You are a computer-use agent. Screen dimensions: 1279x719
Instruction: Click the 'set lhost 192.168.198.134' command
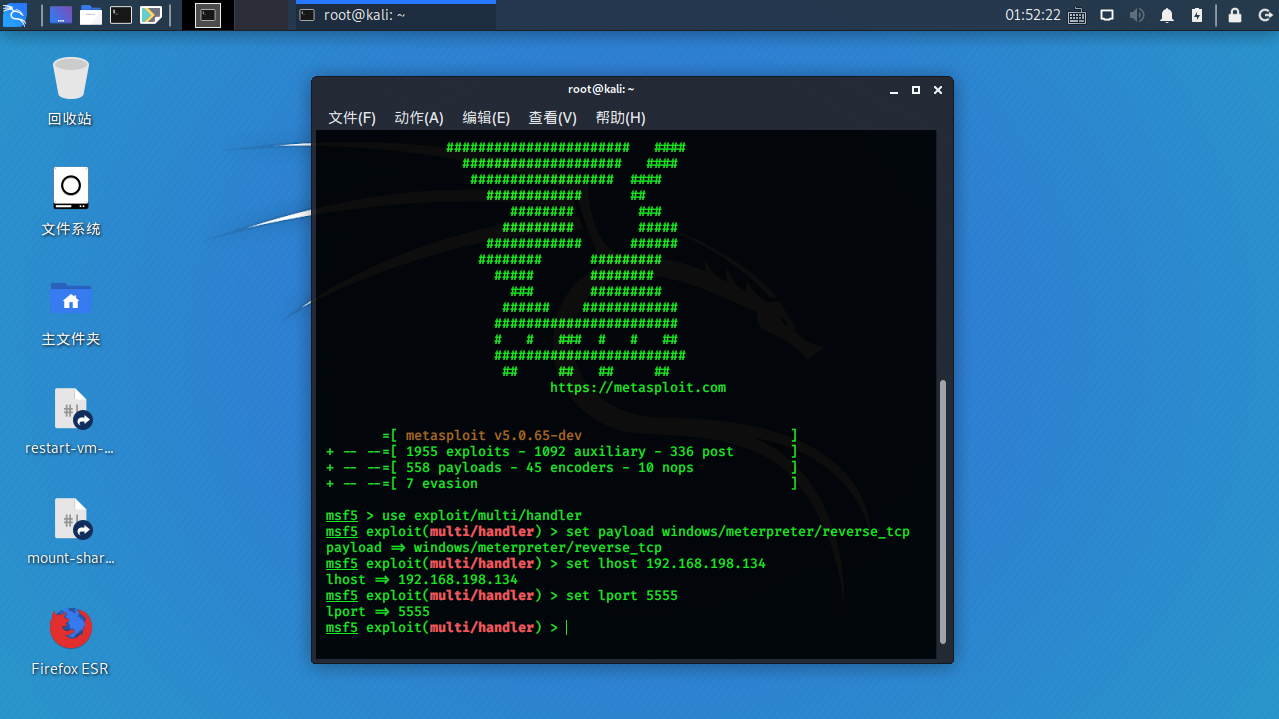point(666,563)
